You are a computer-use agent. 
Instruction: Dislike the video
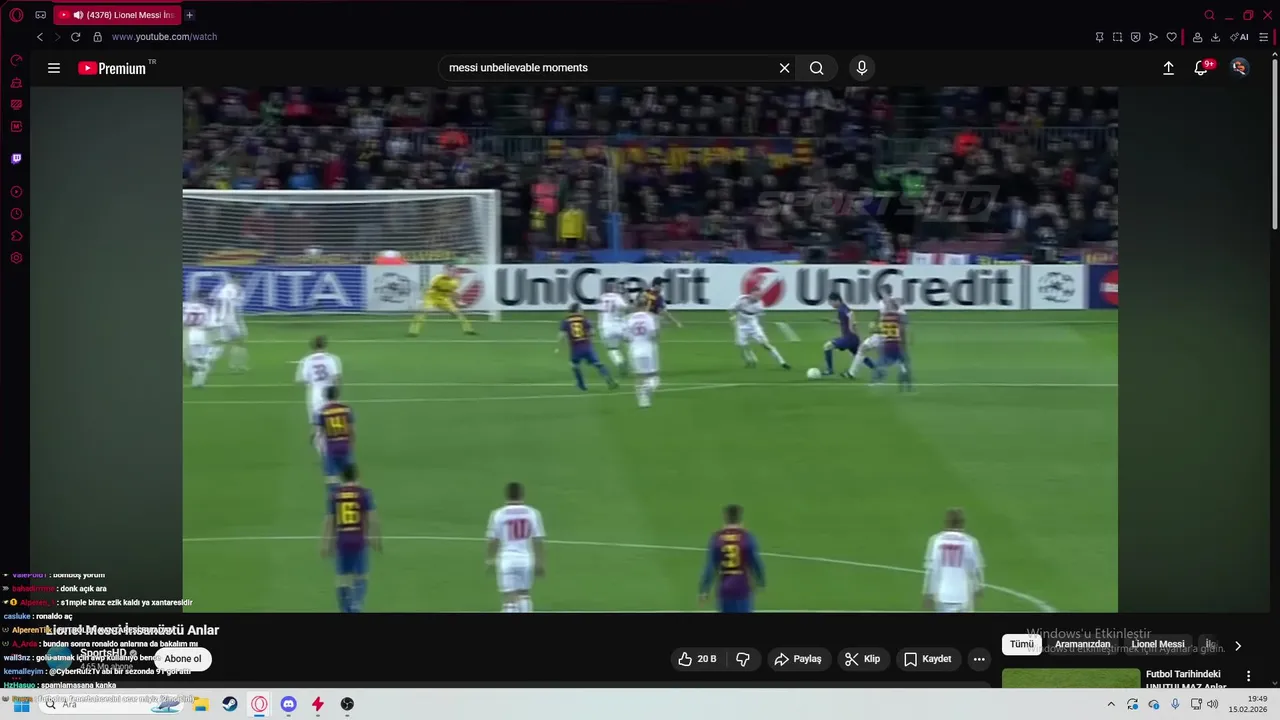pyautogui.click(x=743, y=659)
